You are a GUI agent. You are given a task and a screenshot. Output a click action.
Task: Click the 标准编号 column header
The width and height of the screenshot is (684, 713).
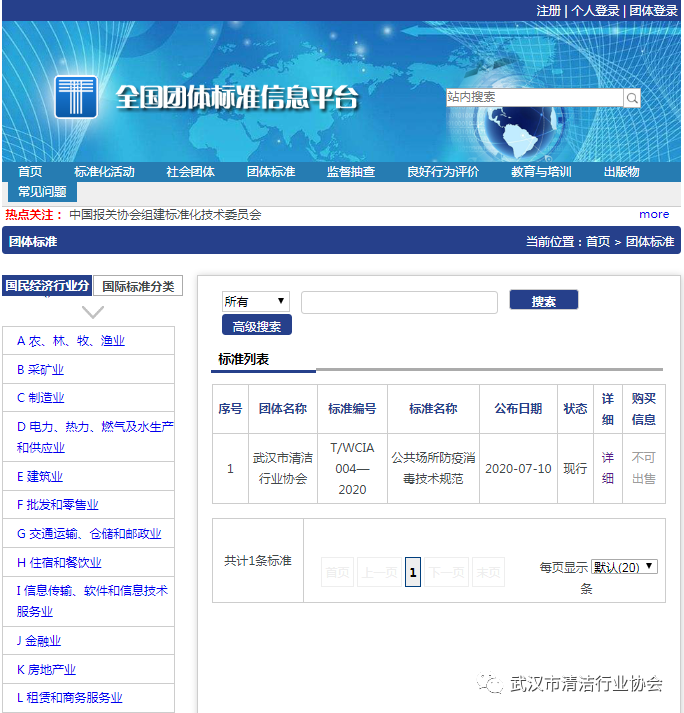pos(352,408)
